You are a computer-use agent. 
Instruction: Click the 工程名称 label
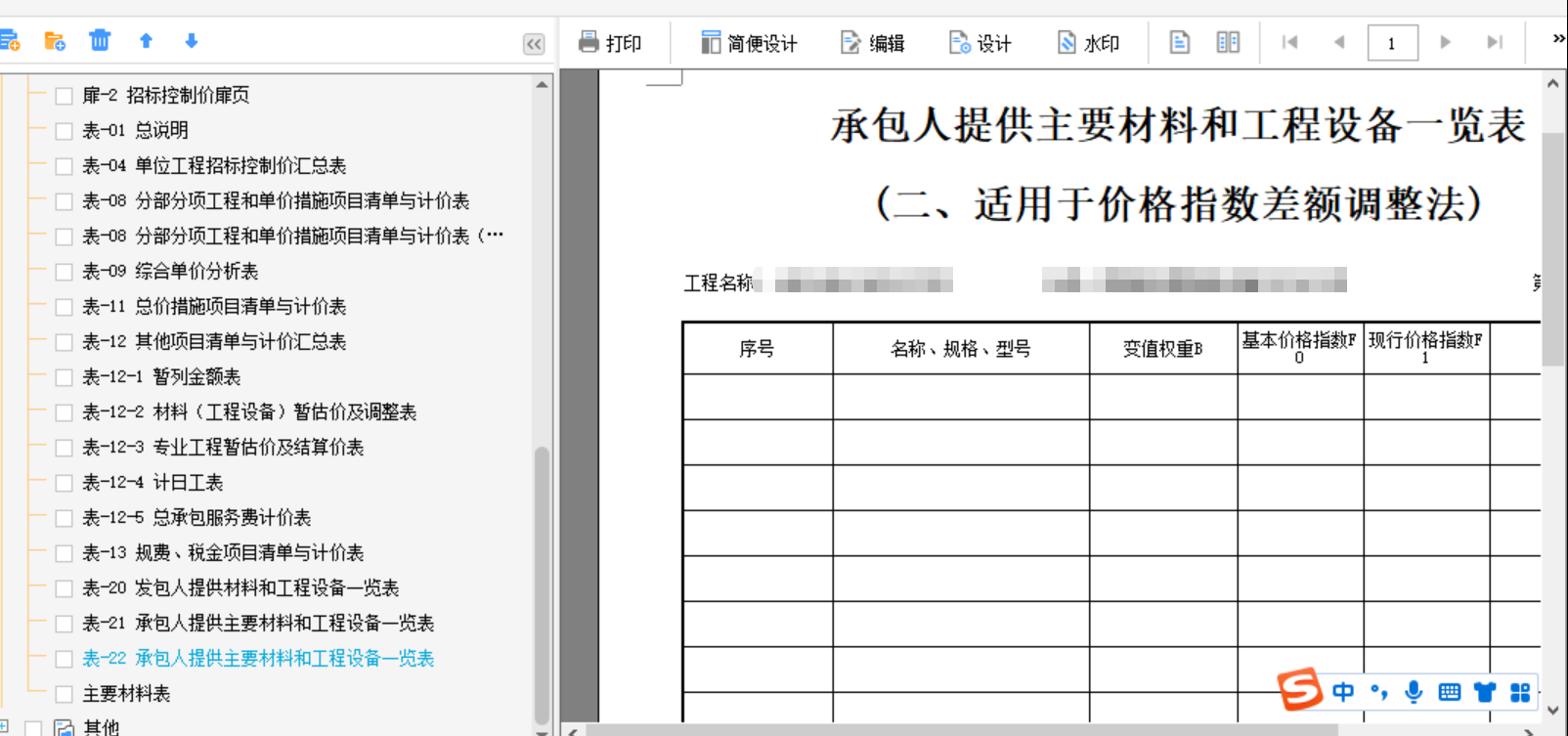[x=719, y=282]
